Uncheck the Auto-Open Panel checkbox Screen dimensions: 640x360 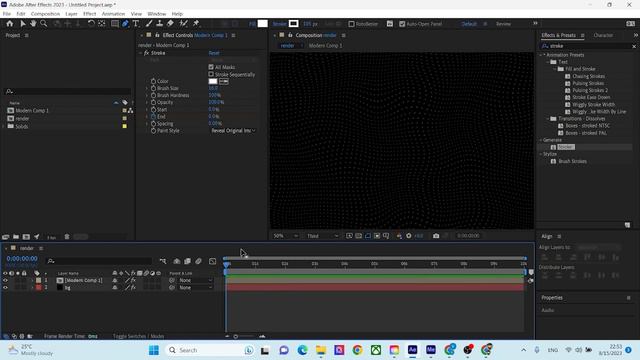click(x=402, y=24)
